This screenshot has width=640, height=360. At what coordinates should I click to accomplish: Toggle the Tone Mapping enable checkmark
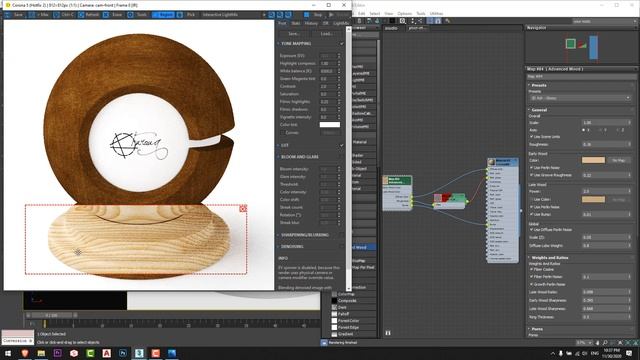[342, 43]
